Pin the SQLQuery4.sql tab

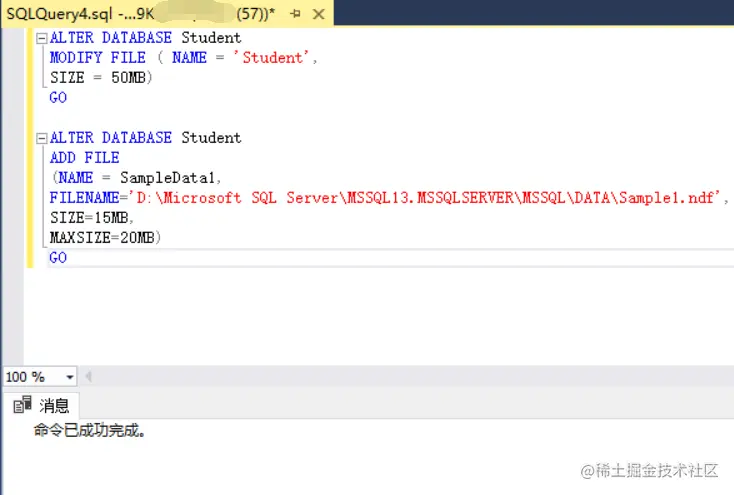tap(295, 14)
